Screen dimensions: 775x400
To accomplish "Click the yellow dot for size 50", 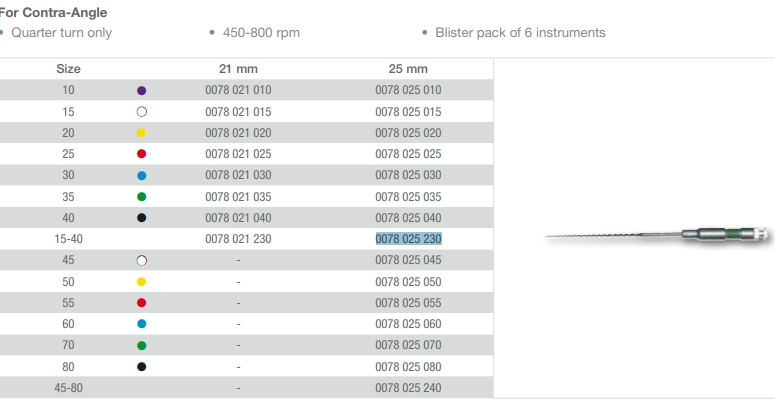I will click(141, 281).
